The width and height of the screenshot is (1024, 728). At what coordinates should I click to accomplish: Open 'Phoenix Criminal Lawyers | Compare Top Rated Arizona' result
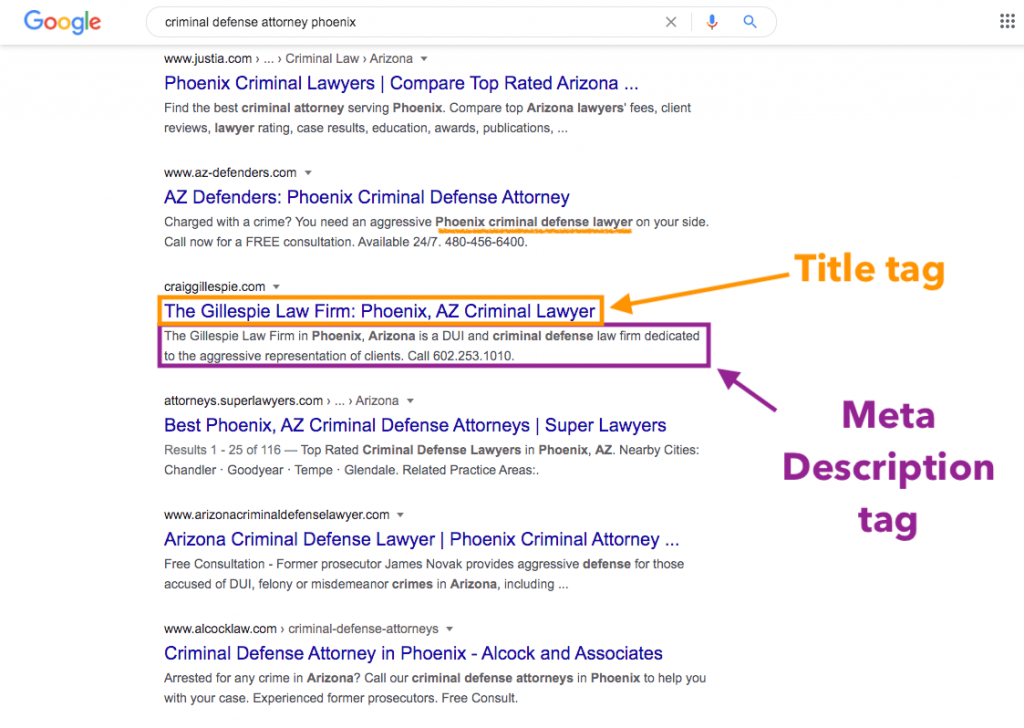coord(401,84)
